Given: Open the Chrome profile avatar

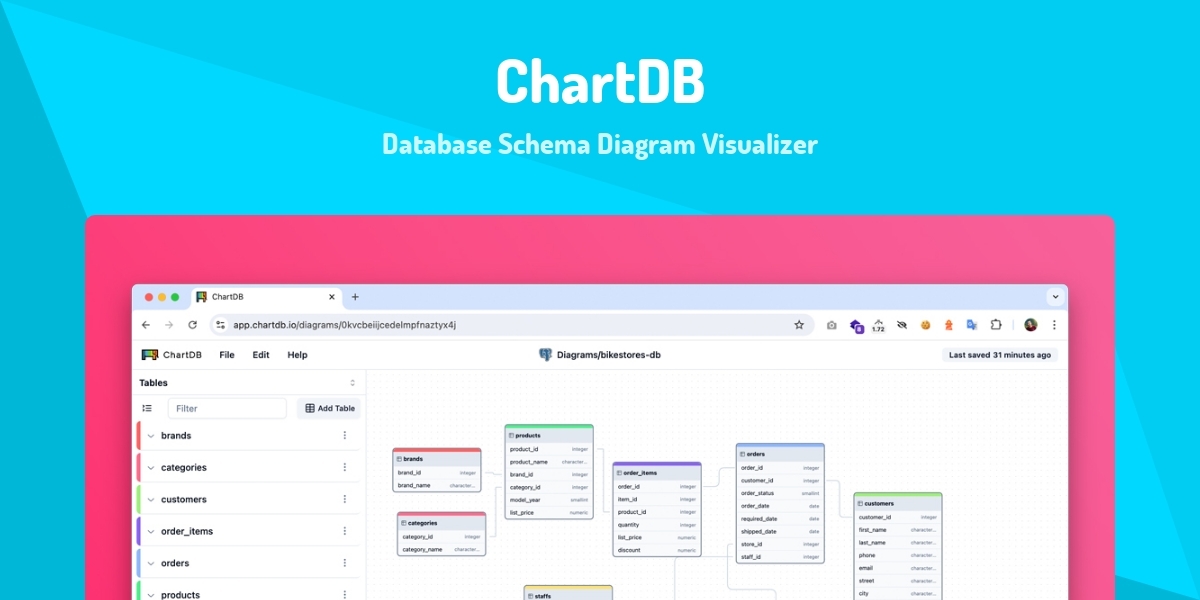Looking at the screenshot, I should click(1031, 325).
